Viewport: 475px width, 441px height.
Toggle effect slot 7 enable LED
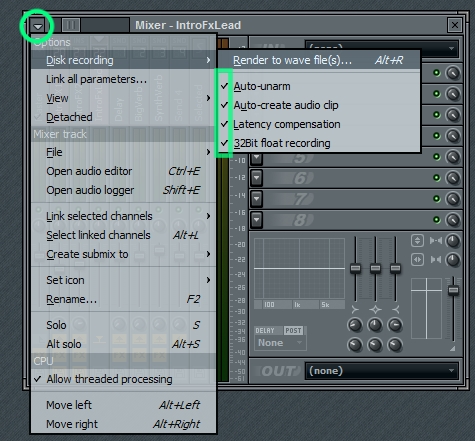436,199
